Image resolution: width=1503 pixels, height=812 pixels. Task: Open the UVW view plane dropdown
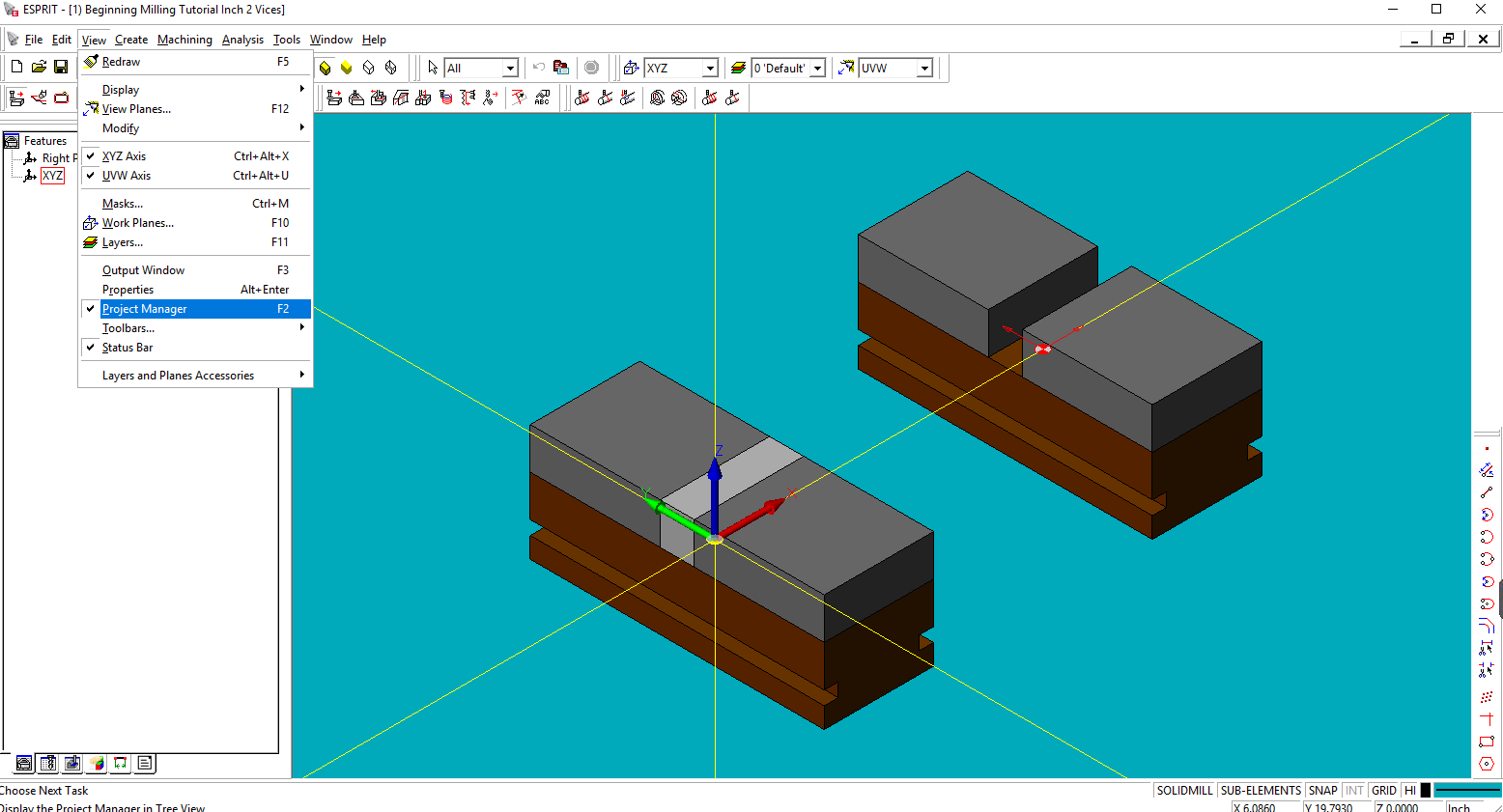924,69
